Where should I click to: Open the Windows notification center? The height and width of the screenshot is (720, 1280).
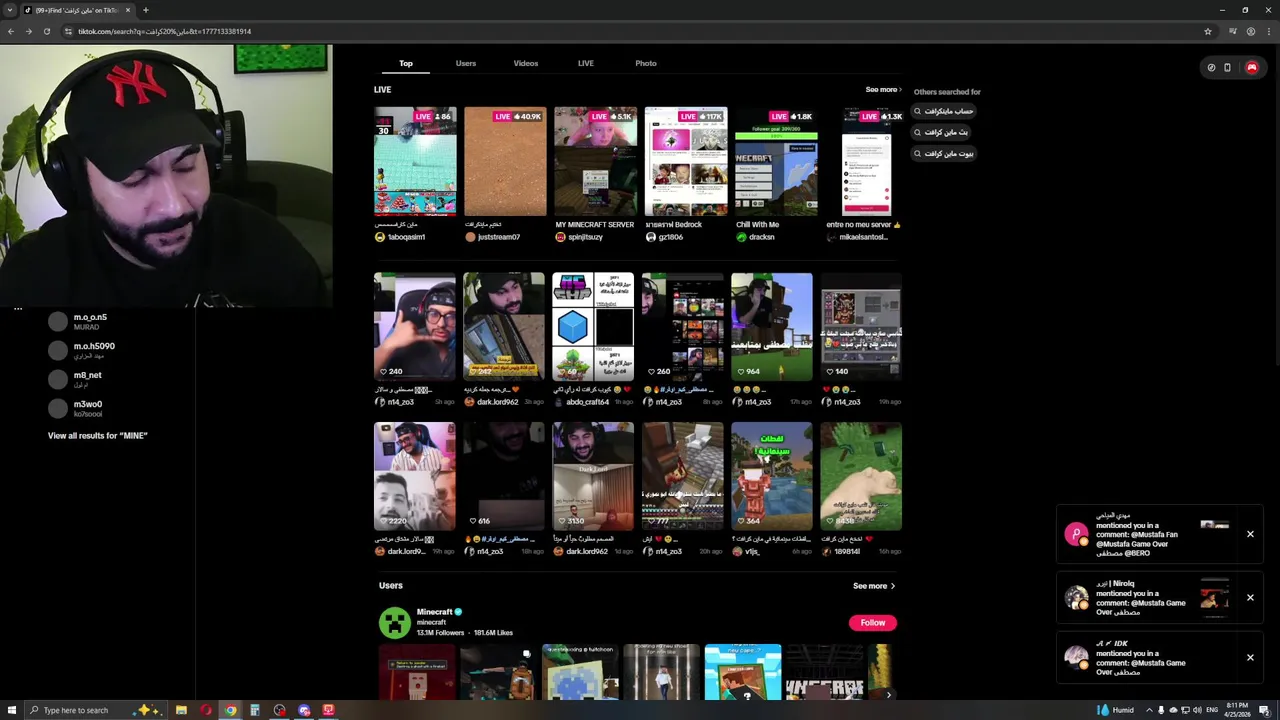[x=1265, y=710]
